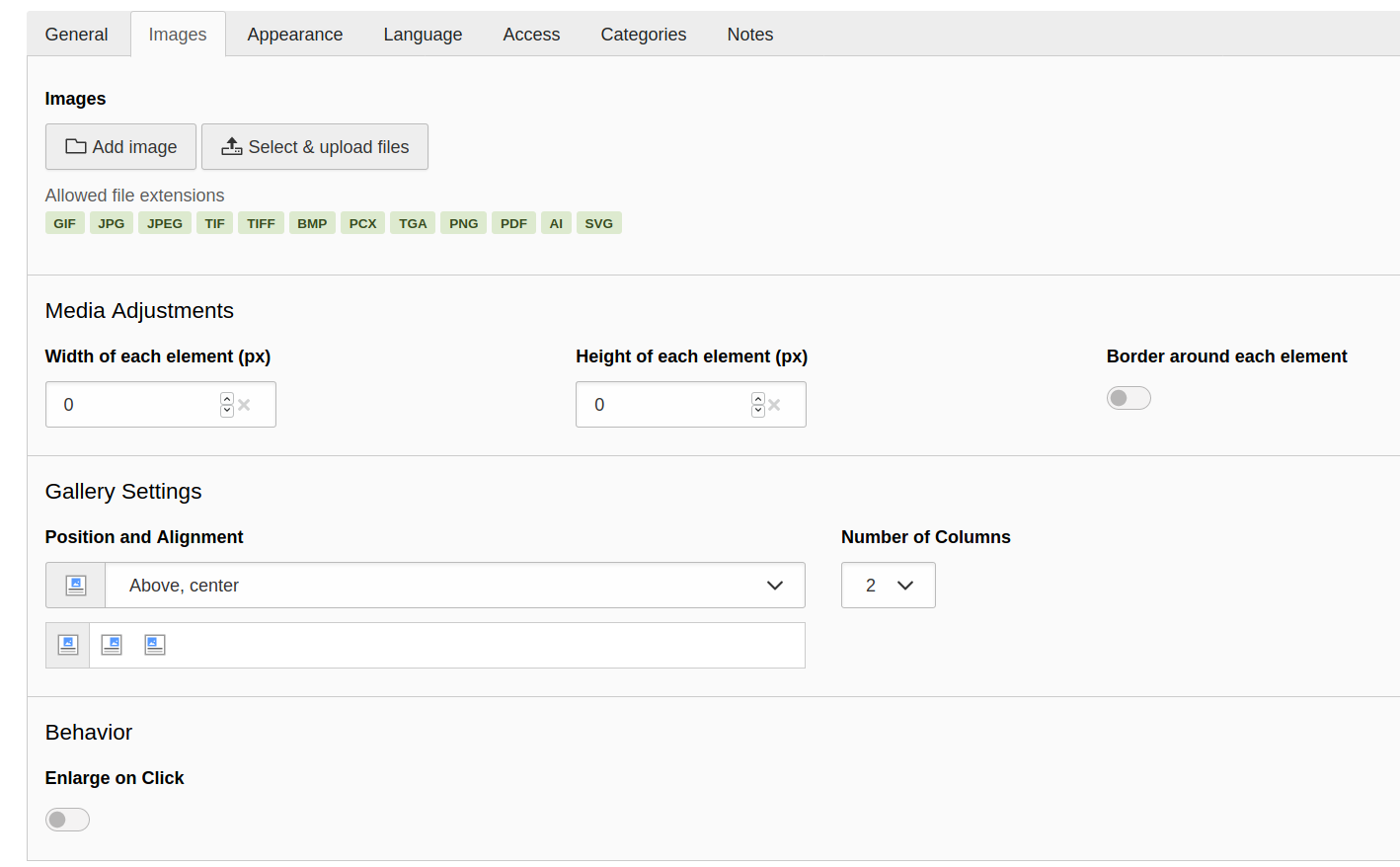Select the above-left image position icon
Screen dimensions: 1400x867
click(x=155, y=645)
